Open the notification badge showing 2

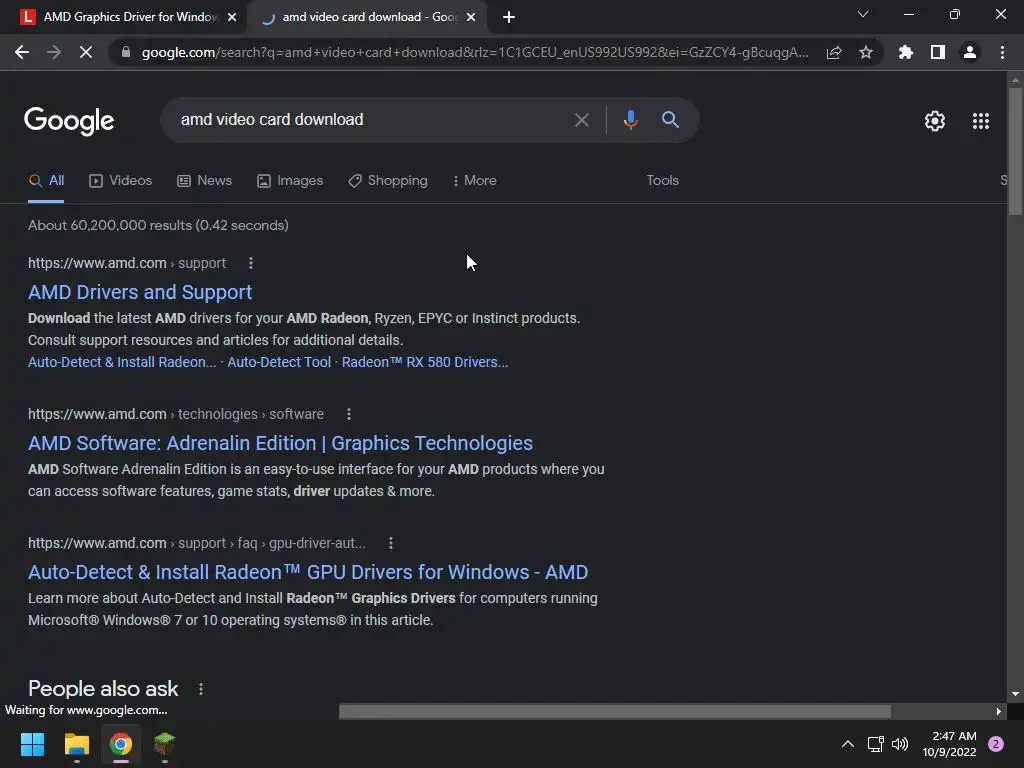point(996,744)
